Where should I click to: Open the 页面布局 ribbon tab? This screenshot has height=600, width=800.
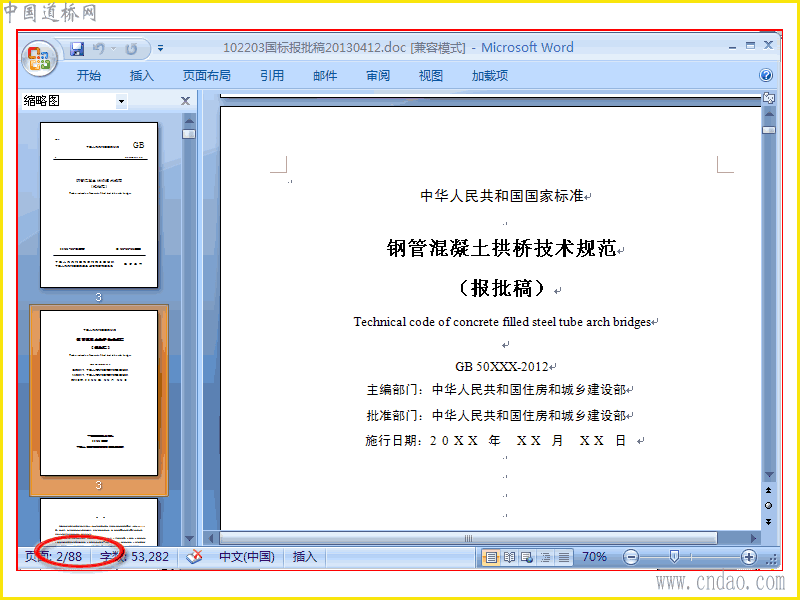[207, 76]
